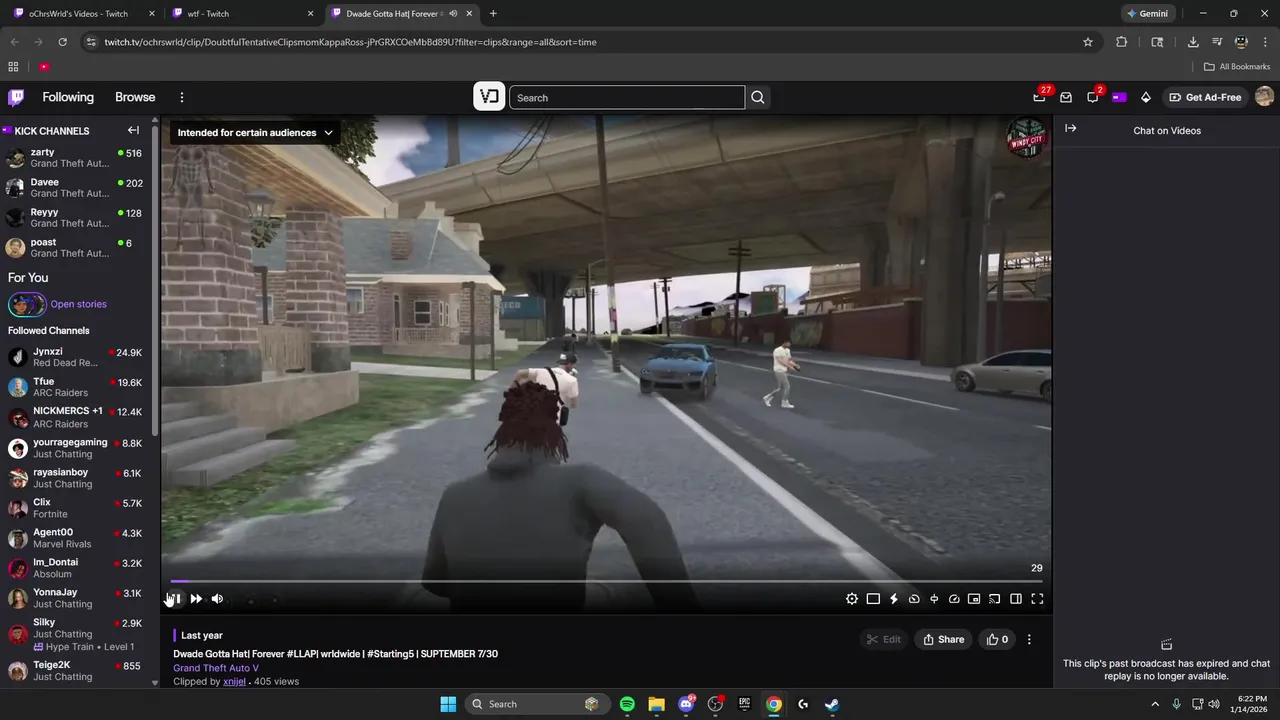Select the Jynxzi followed channel

[x=76, y=357]
